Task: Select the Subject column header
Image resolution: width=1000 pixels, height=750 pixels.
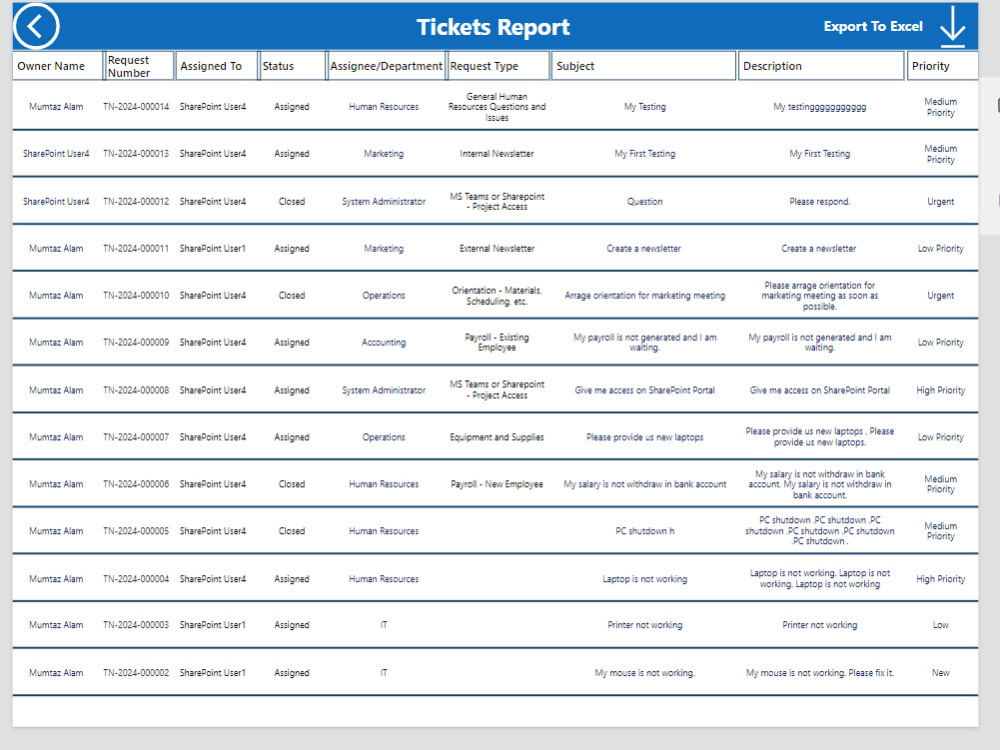Action: click(643, 66)
